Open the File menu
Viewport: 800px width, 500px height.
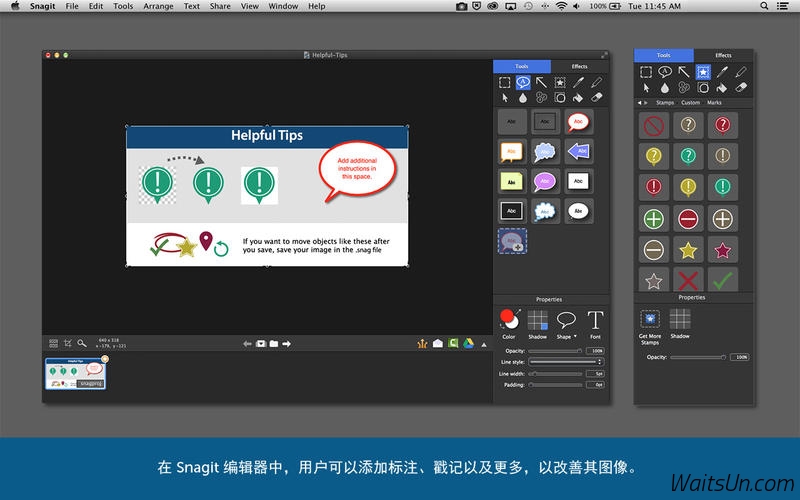pyautogui.click(x=72, y=6)
